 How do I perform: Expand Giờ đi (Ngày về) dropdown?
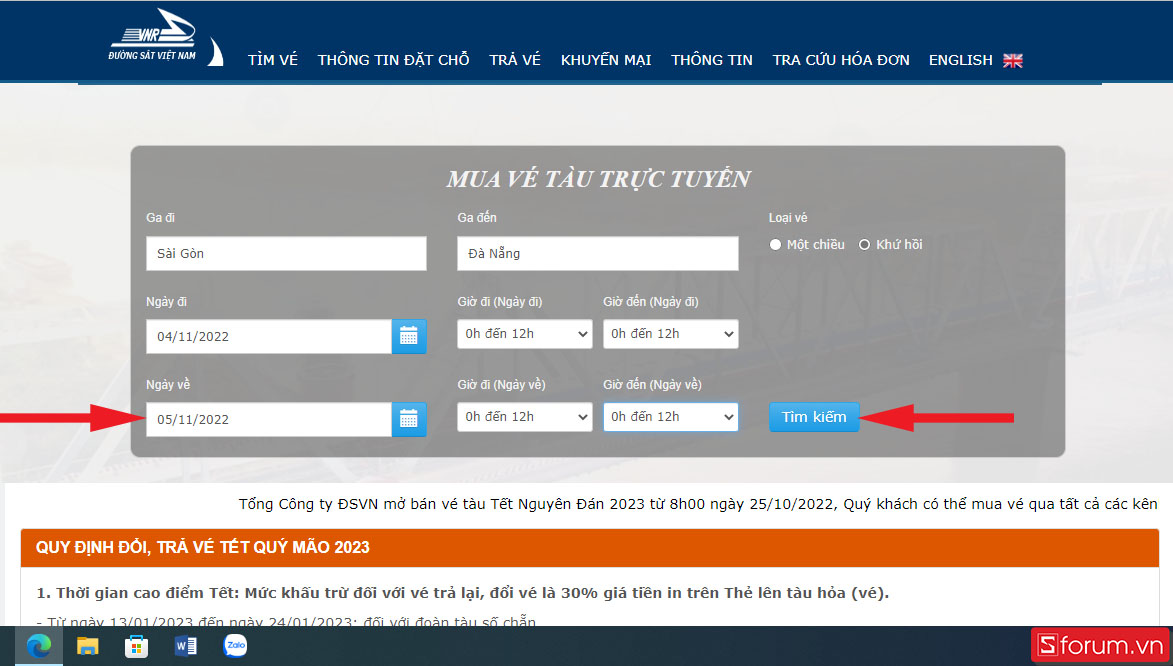(525, 417)
